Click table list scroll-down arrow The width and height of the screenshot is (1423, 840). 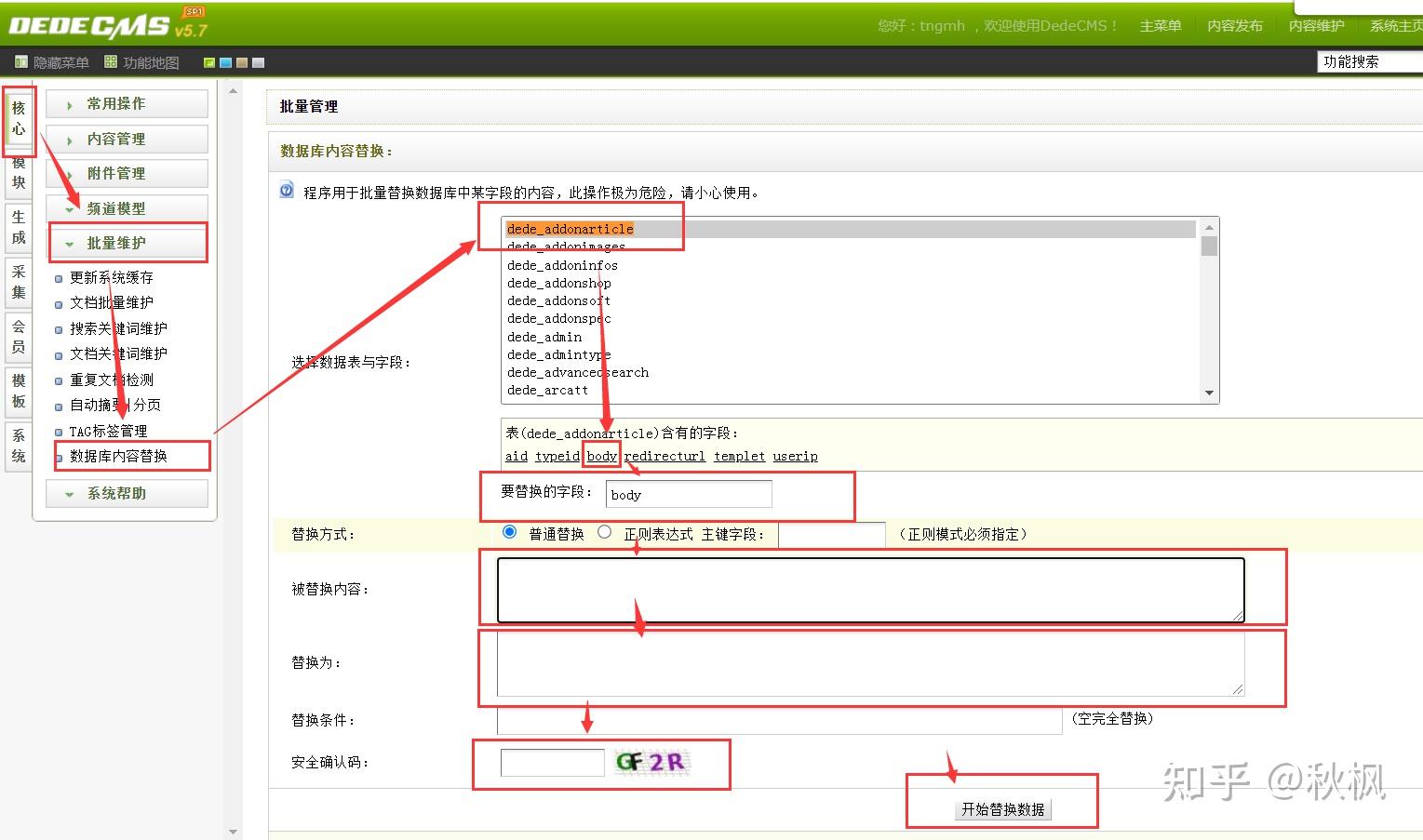pos(1209,393)
